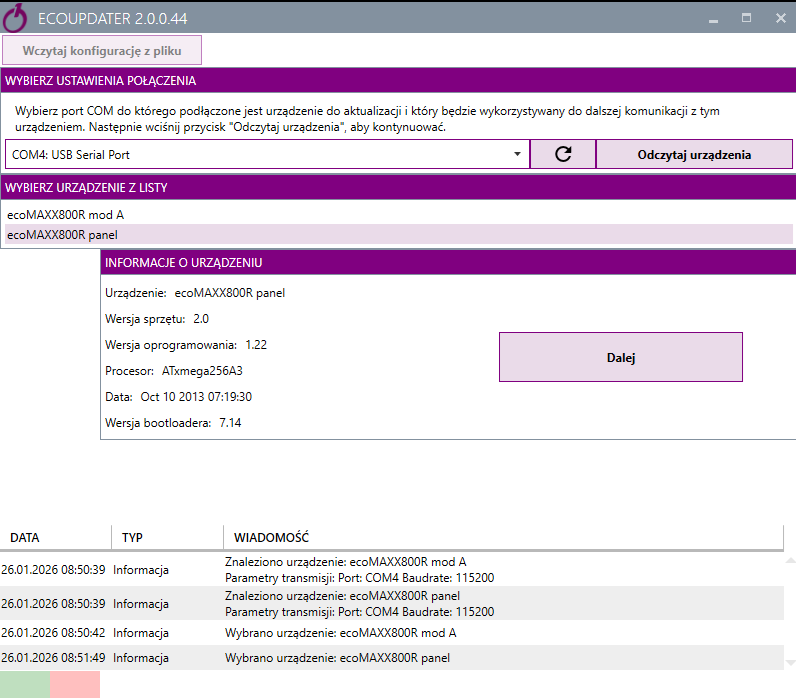Click the 'Dalej' button
This screenshot has width=798, height=699.
point(621,357)
